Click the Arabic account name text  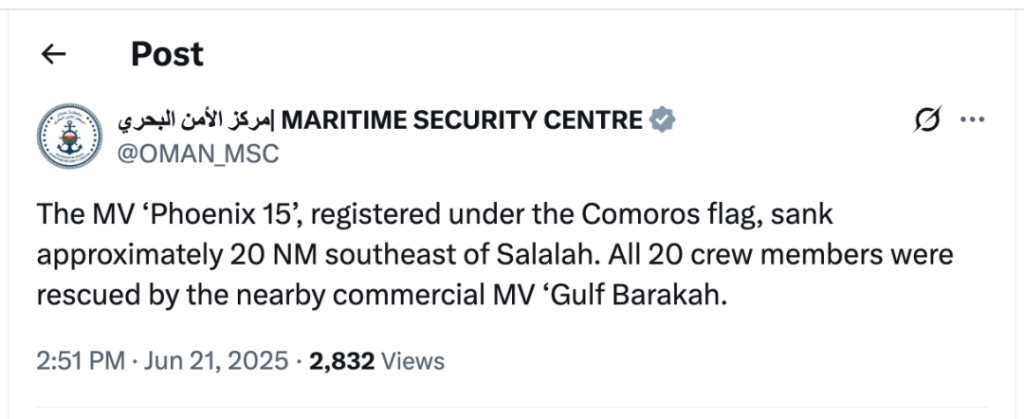(x=197, y=120)
